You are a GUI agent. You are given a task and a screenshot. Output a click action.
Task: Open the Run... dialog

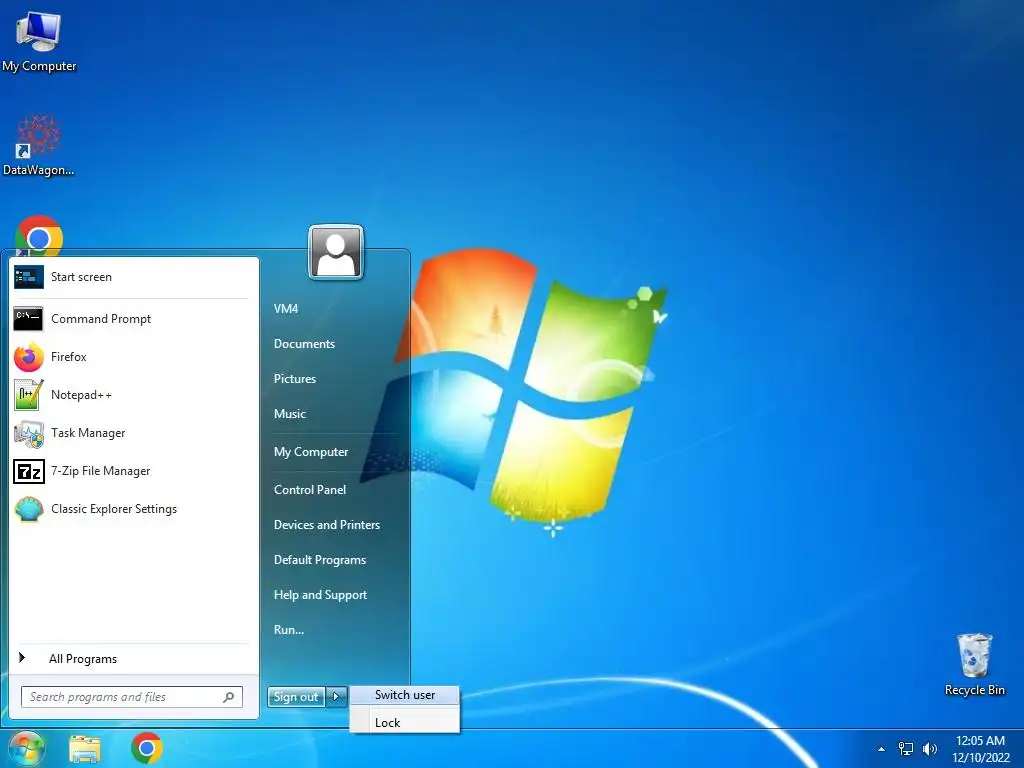click(289, 630)
